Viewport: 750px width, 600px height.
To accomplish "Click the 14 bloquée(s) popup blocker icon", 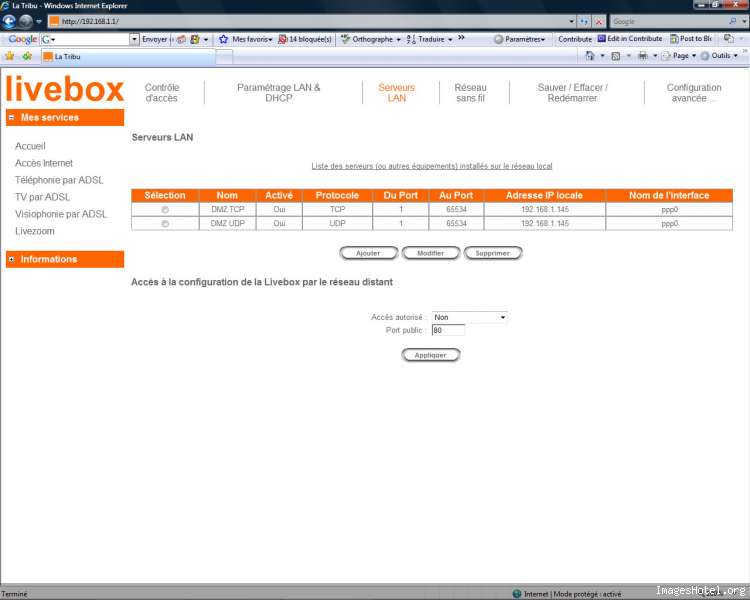I will [305, 39].
